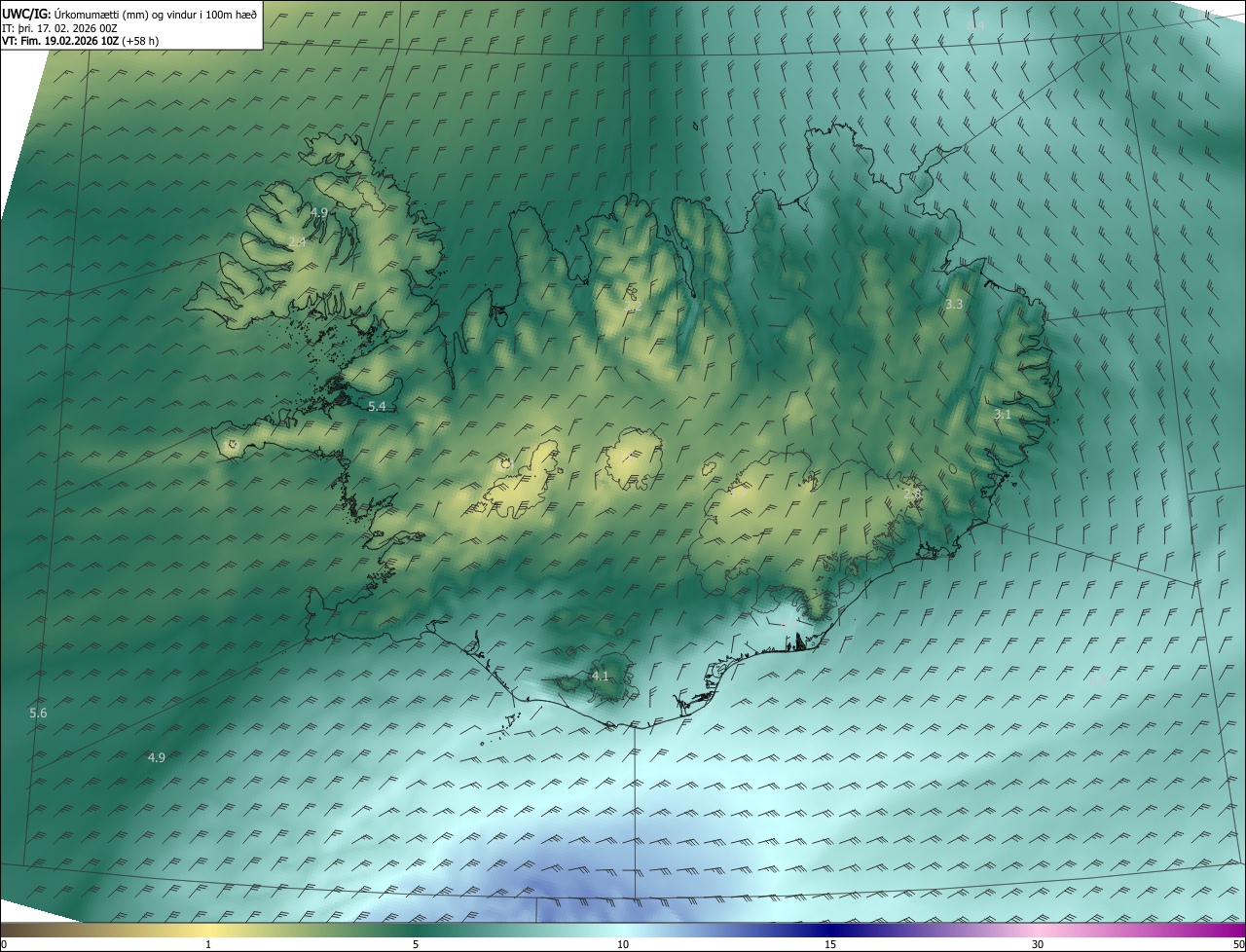Click the dark navy segment of the colorbar above 15

[830, 930]
